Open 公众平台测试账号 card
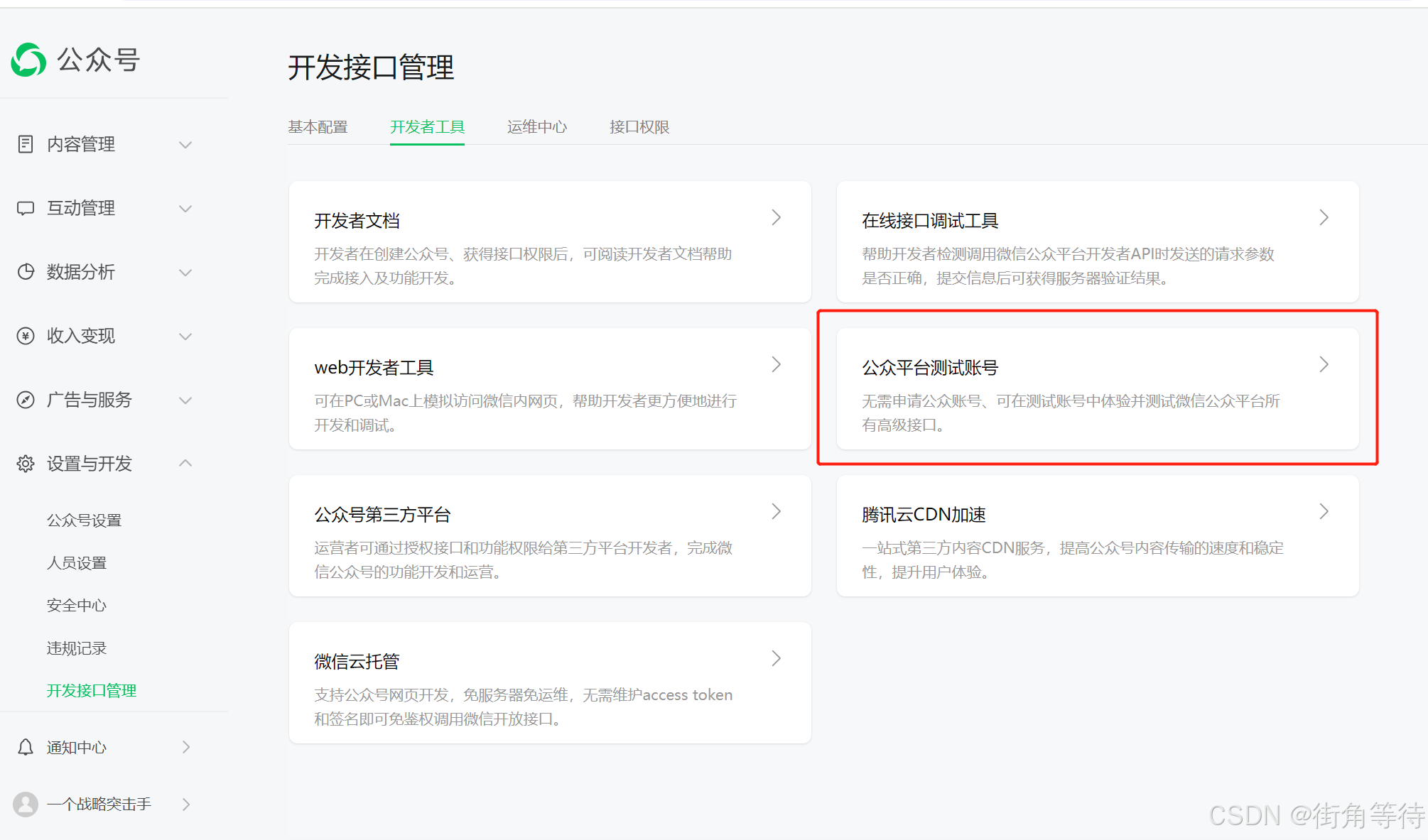The image size is (1428, 840). tap(1097, 388)
